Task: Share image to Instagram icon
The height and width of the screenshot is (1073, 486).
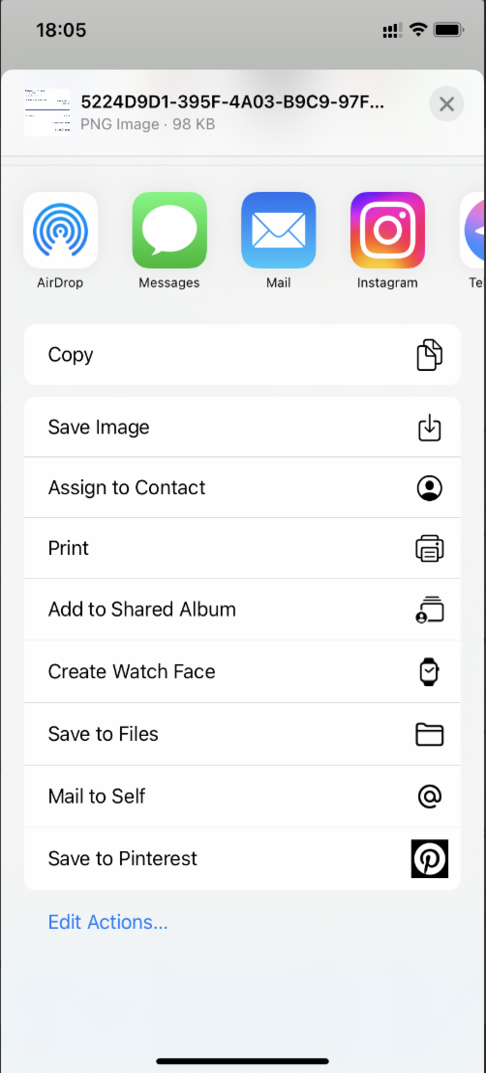Action: point(387,230)
